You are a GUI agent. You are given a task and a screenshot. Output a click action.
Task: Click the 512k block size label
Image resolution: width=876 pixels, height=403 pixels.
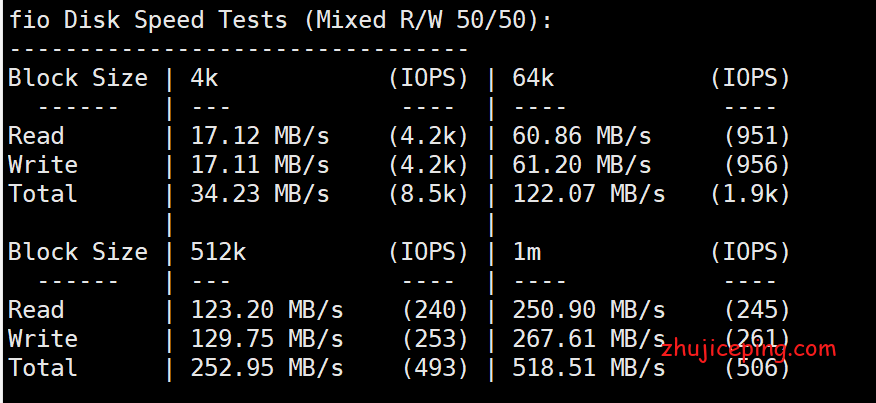coord(218,252)
